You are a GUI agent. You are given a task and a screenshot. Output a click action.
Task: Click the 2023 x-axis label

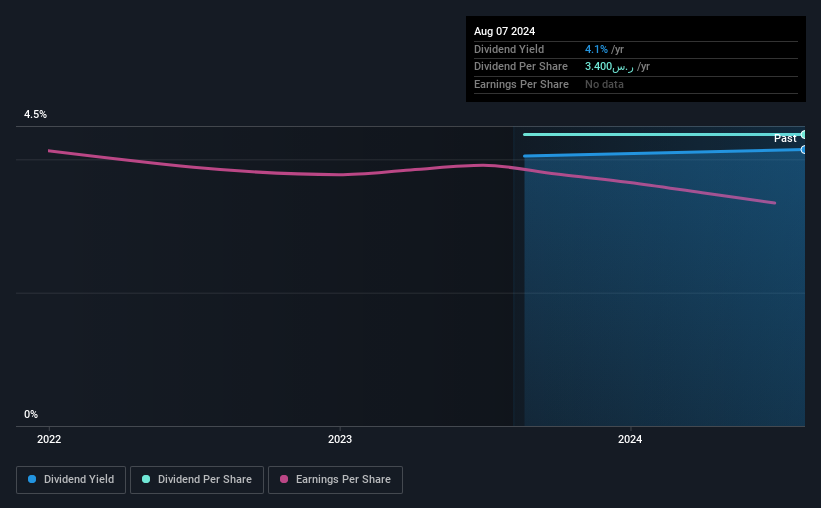coord(340,439)
